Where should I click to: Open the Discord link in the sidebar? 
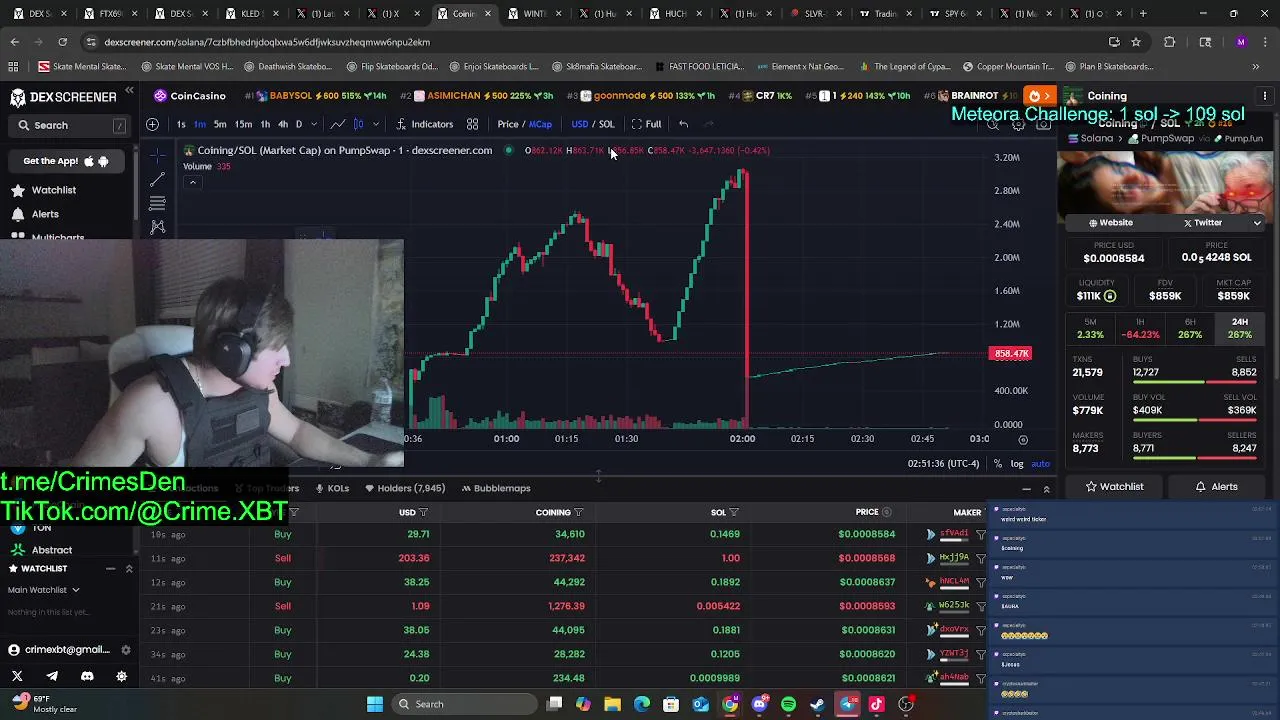(x=87, y=676)
